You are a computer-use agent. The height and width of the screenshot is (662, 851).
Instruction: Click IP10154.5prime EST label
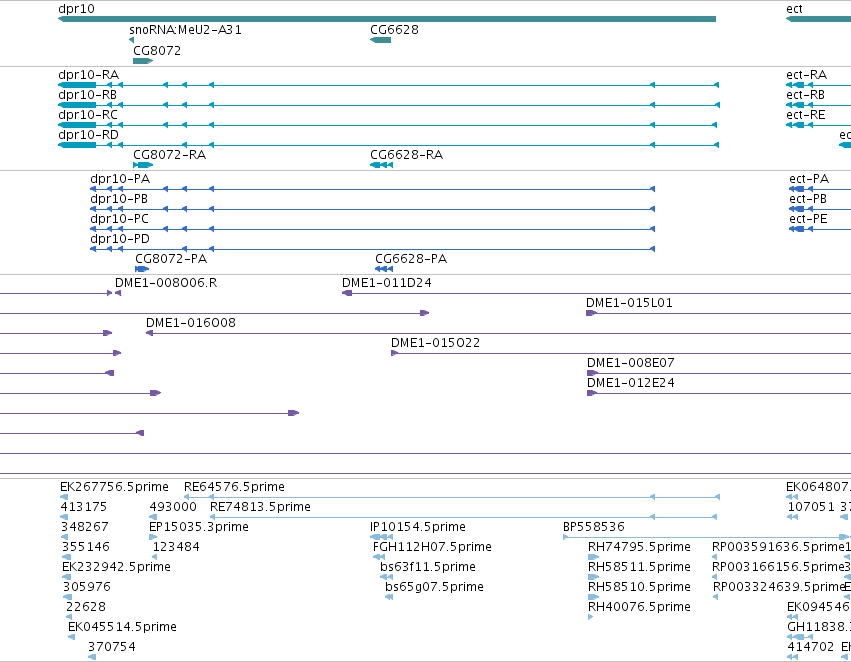click(418, 527)
